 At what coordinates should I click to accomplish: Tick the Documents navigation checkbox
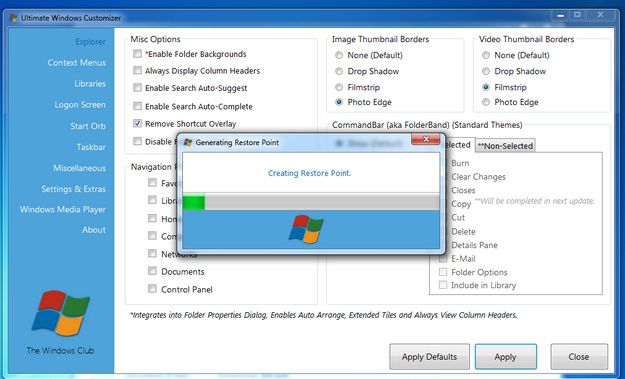click(152, 271)
